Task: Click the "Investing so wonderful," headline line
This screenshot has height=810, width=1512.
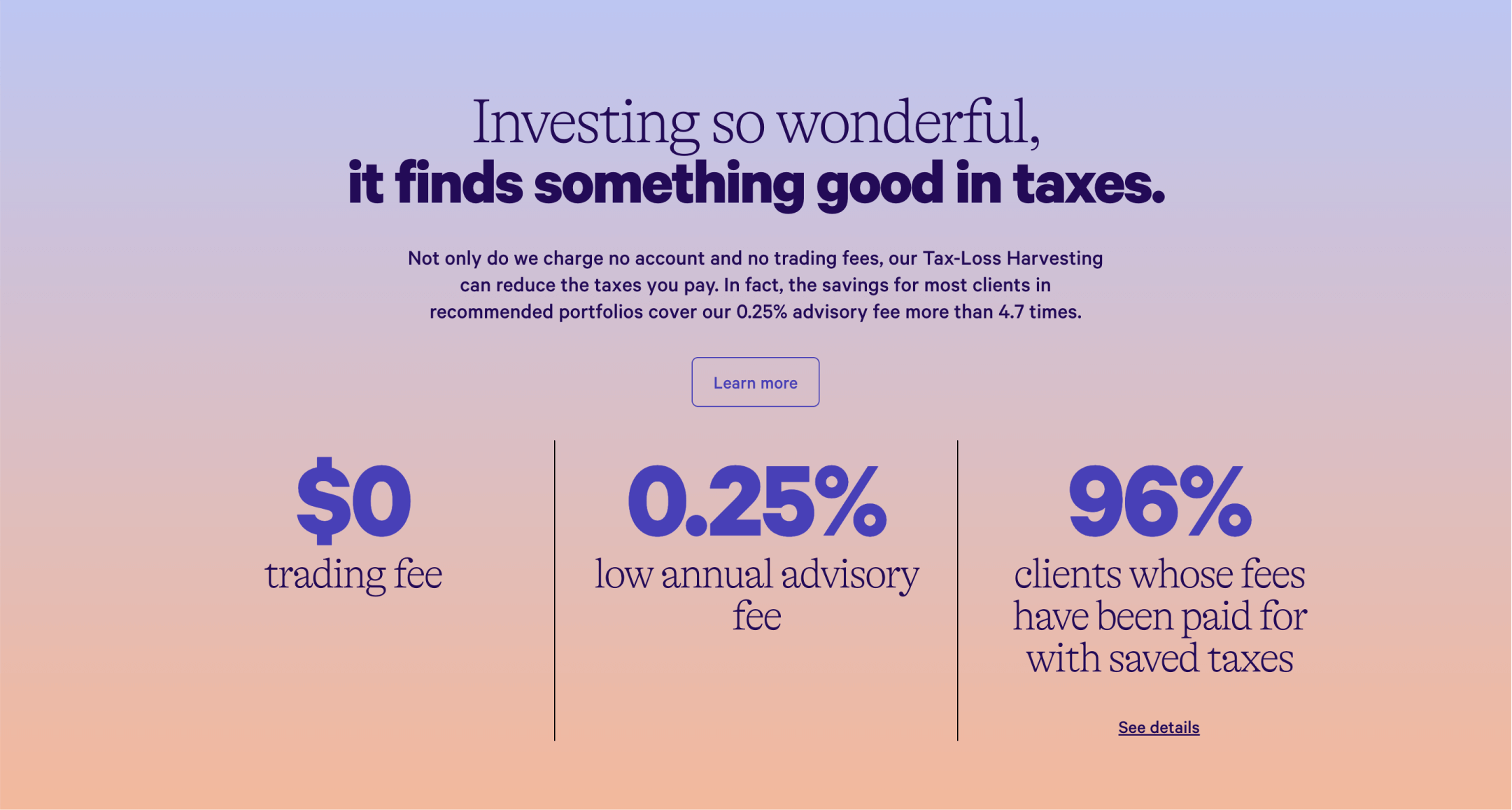Action: point(756,123)
